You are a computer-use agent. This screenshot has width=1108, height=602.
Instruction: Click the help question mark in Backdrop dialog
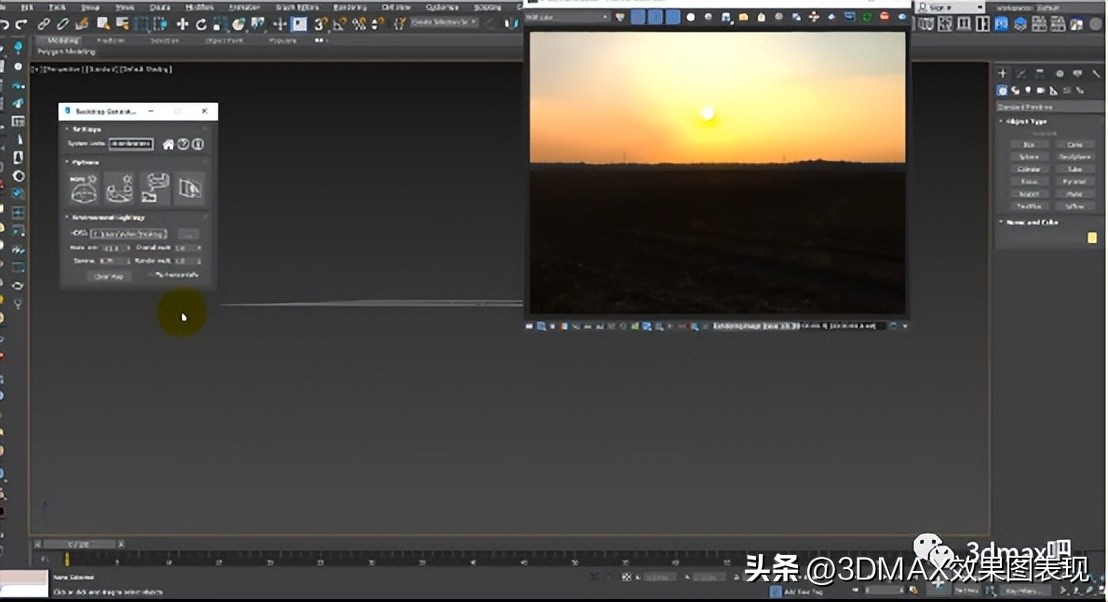pos(183,144)
